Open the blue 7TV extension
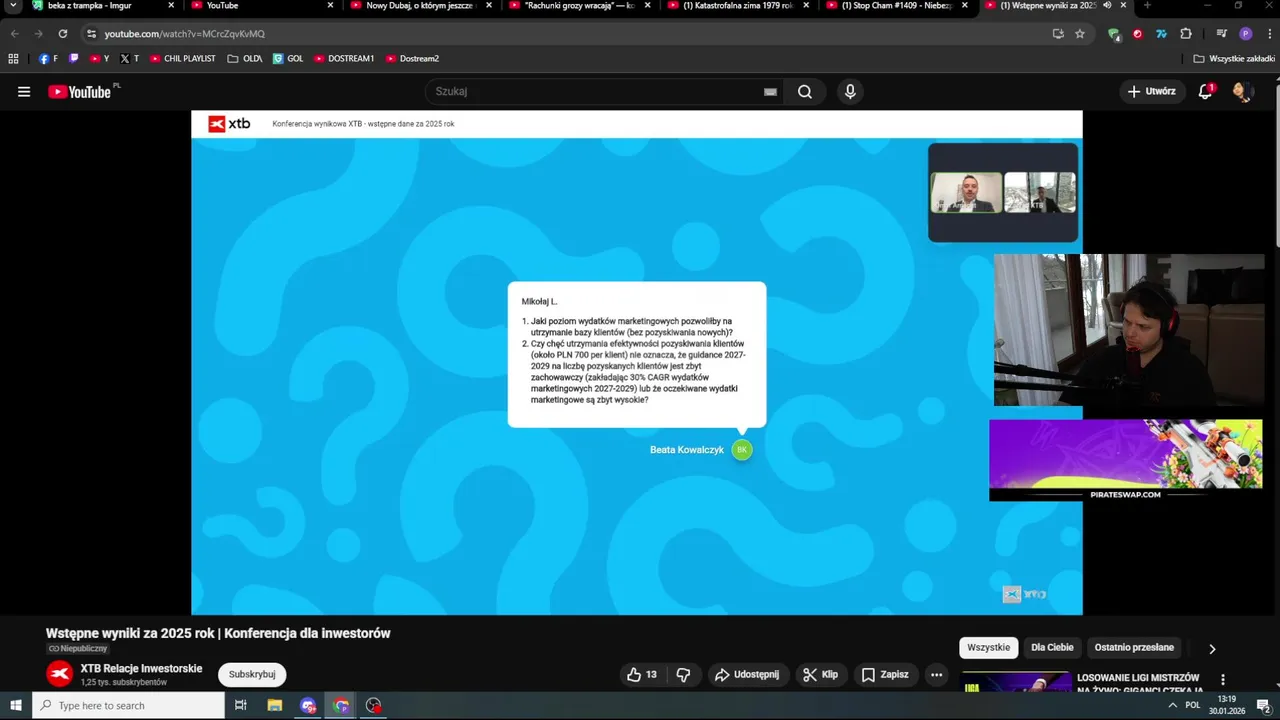 pos(1161,34)
